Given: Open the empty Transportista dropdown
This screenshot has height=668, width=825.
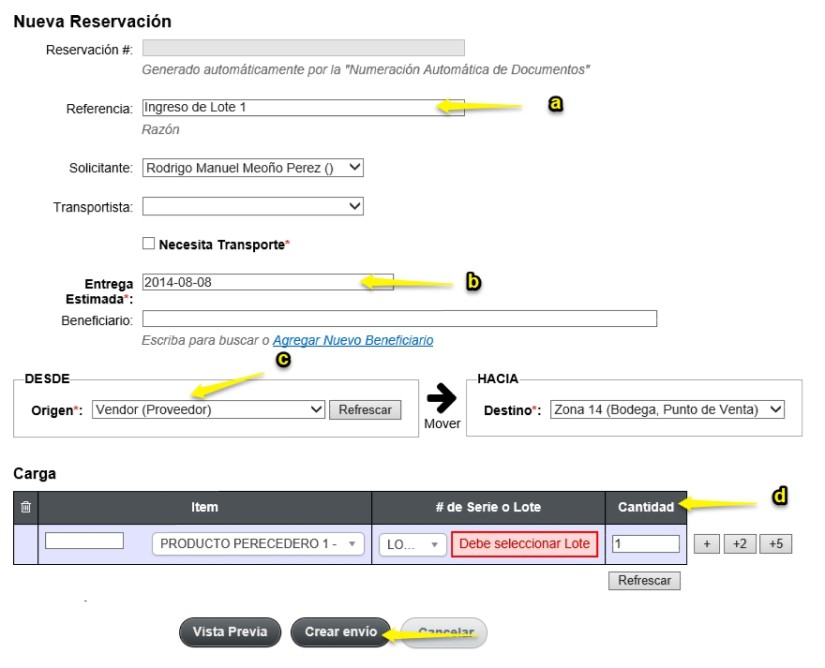Looking at the screenshot, I should pyautogui.click(x=253, y=206).
